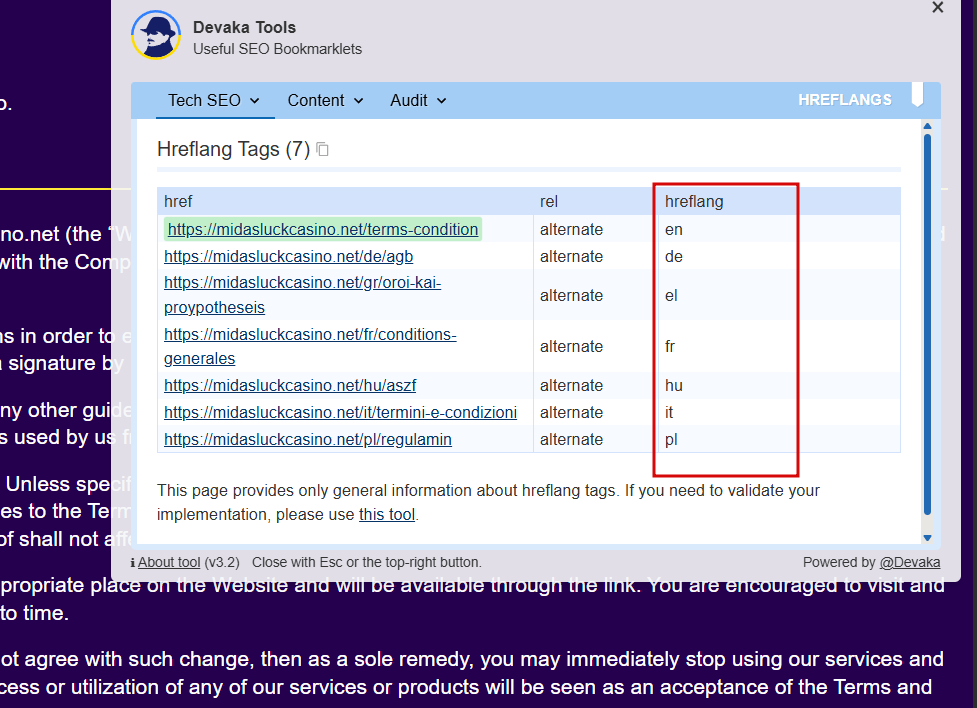Open the Audit dropdown menu
Image resolution: width=977 pixels, height=708 pixels.
[x=418, y=100]
